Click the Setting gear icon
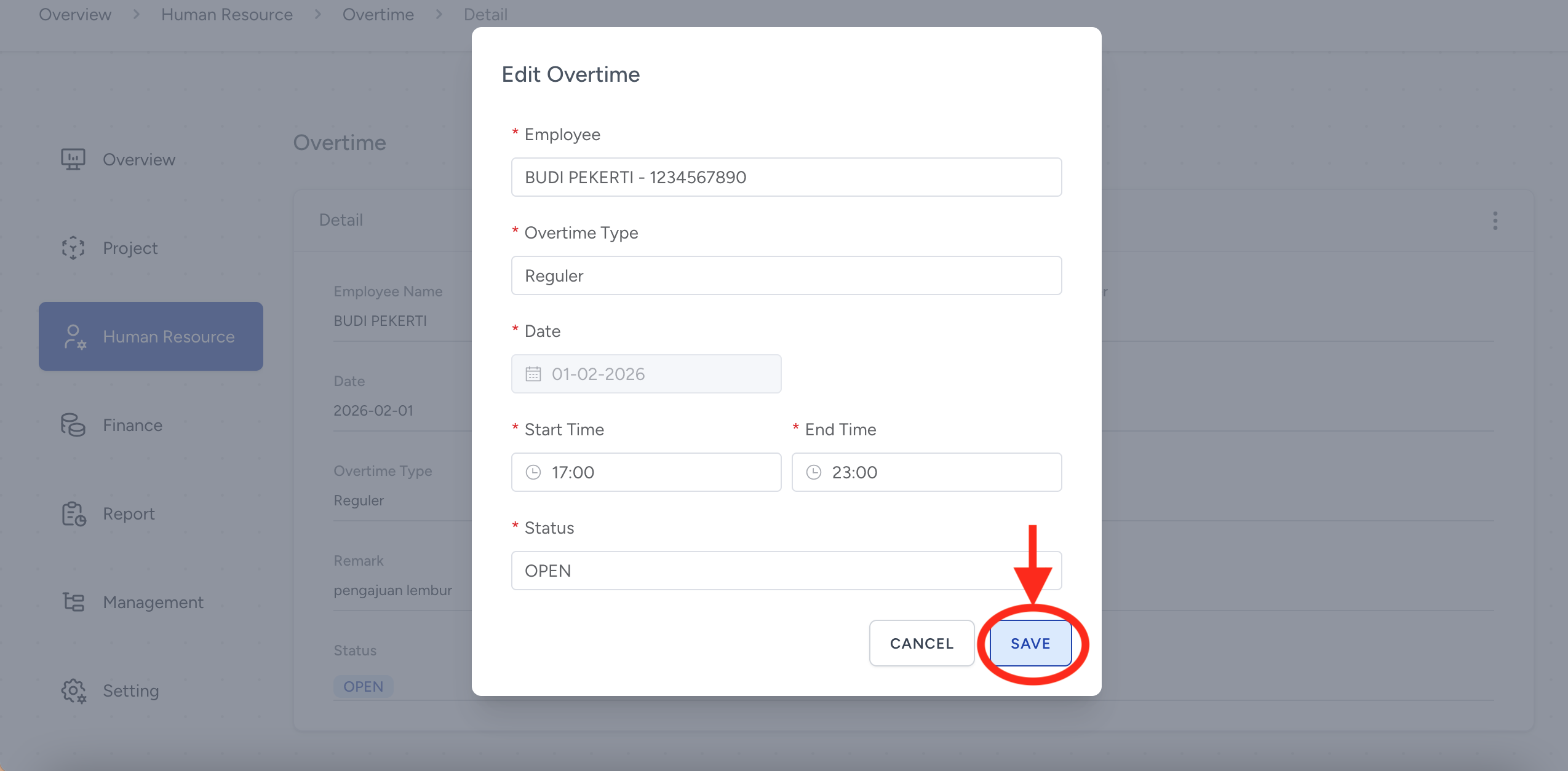This screenshot has width=1568, height=771. [x=73, y=691]
